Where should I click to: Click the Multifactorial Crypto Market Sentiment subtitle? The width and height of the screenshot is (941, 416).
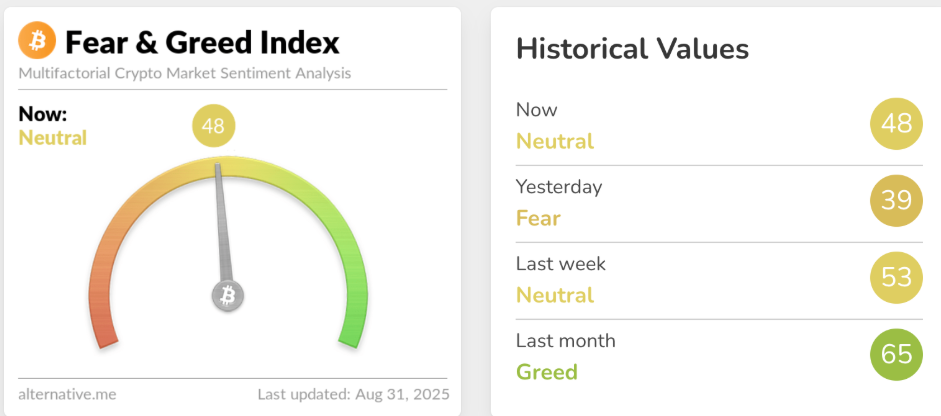pyautogui.click(x=185, y=73)
